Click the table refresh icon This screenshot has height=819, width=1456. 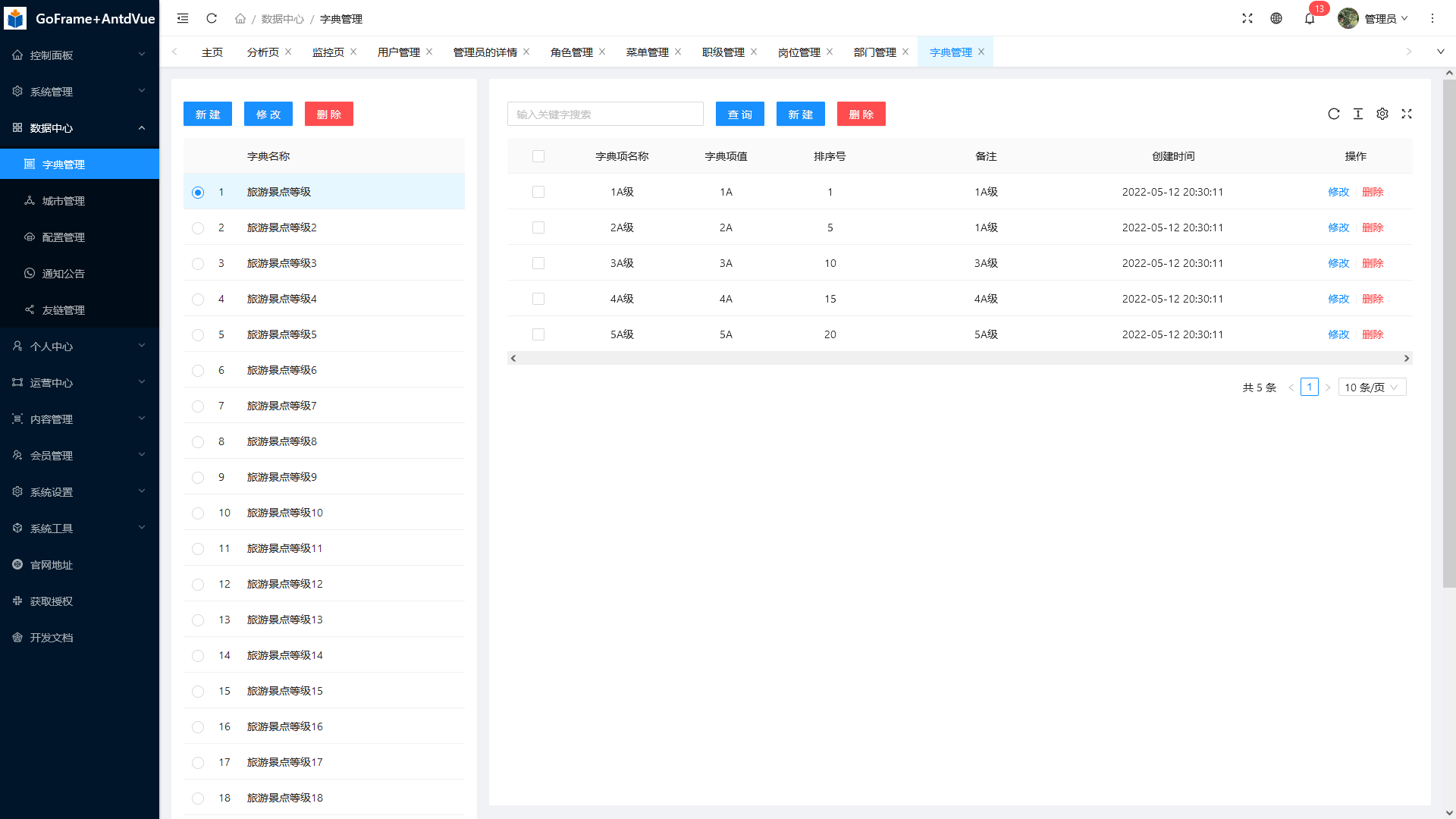click(x=1334, y=114)
